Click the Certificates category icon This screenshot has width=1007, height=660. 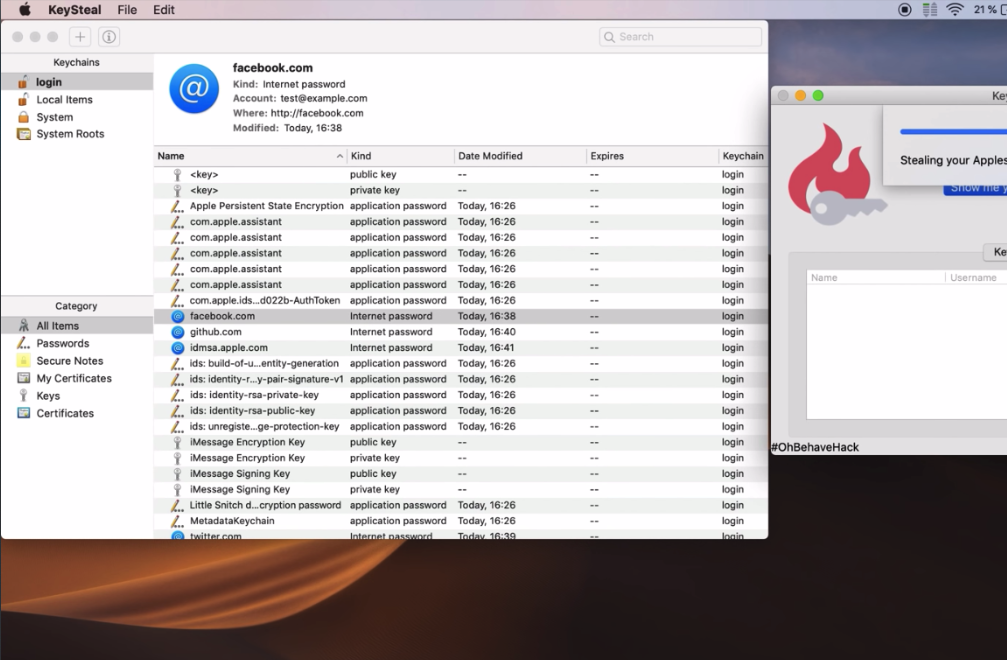point(24,413)
